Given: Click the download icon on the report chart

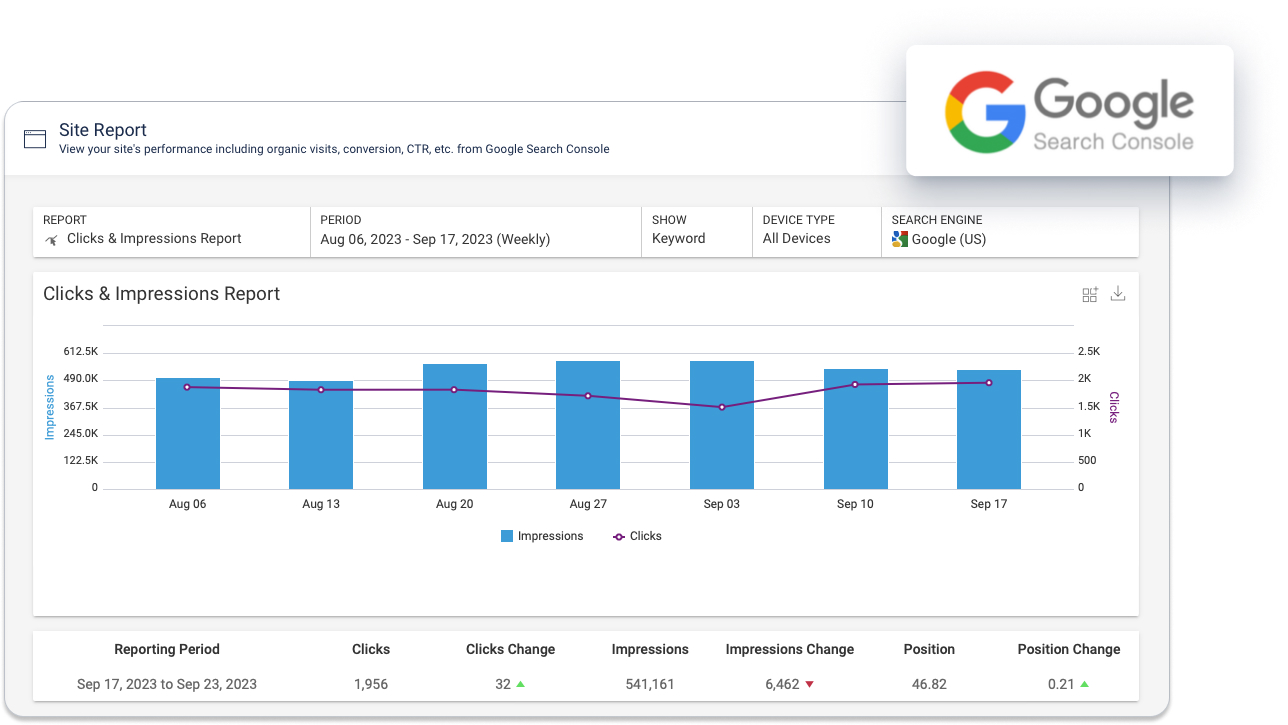Looking at the screenshot, I should tap(1118, 294).
